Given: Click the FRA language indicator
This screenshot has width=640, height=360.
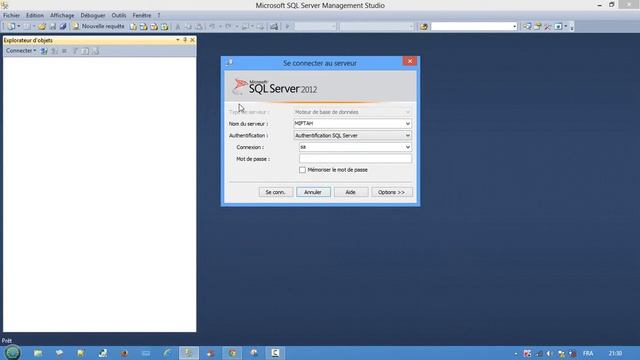Looking at the screenshot, I should (588, 353).
